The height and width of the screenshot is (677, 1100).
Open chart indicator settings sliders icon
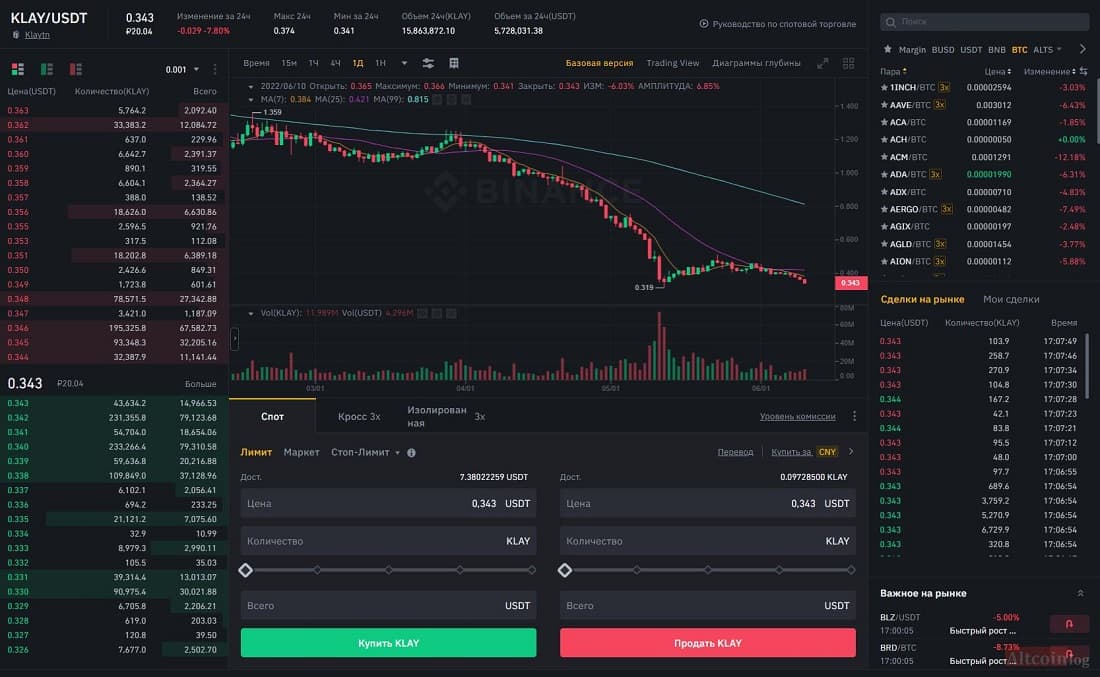click(428, 63)
